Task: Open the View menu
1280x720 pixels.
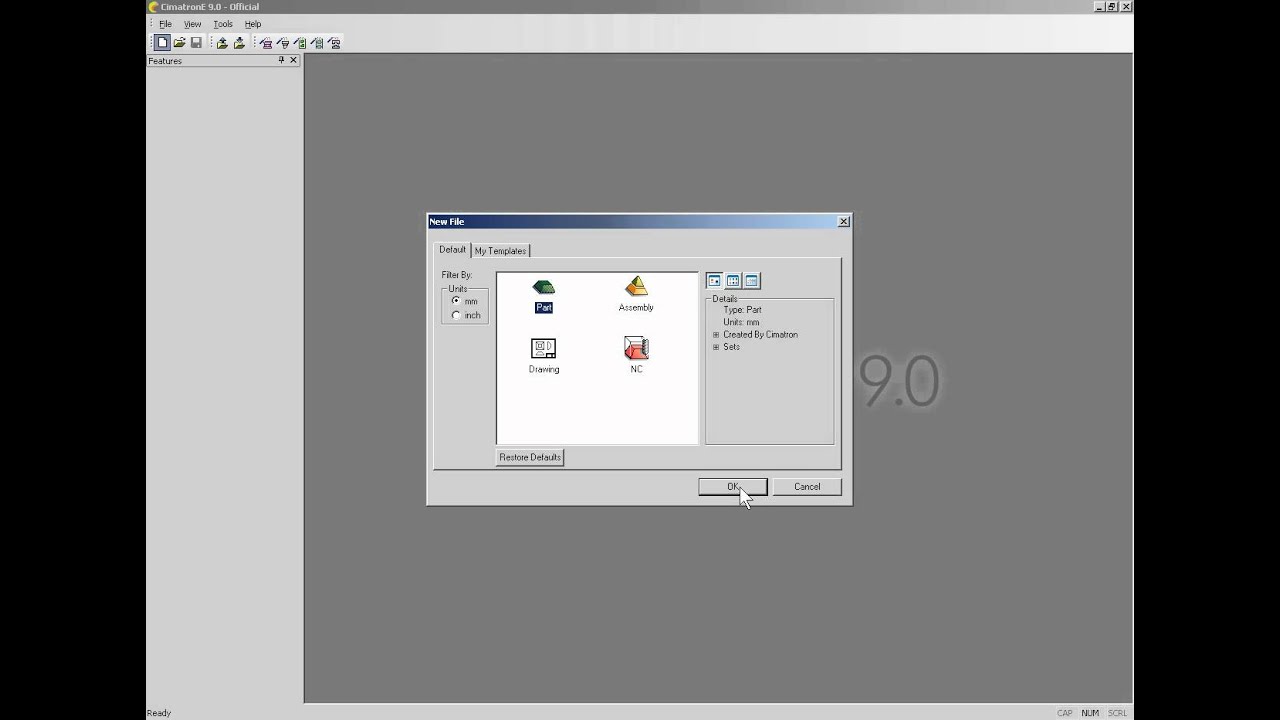Action: tap(192, 24)
